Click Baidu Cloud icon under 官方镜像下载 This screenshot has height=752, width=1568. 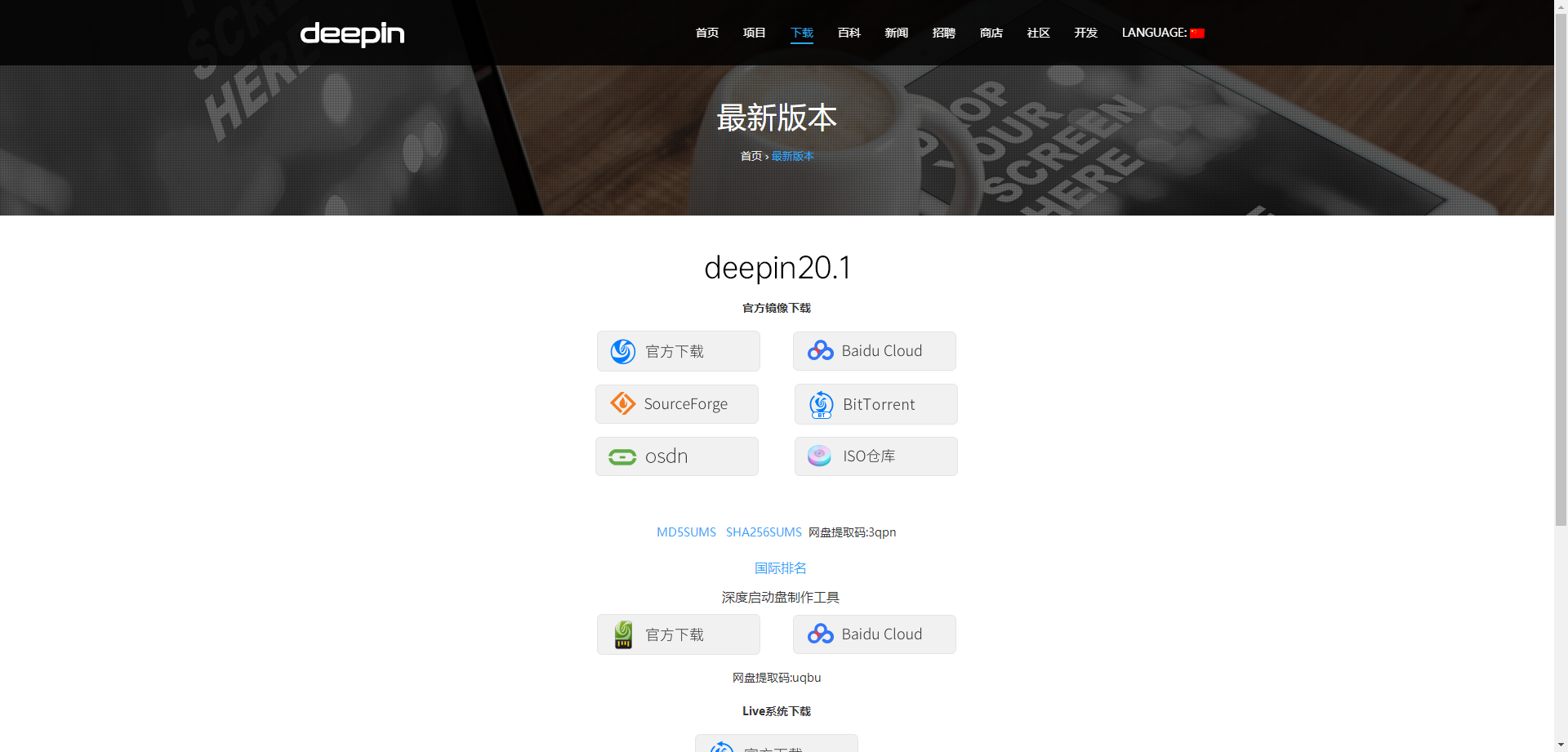(x=820, y=351)
